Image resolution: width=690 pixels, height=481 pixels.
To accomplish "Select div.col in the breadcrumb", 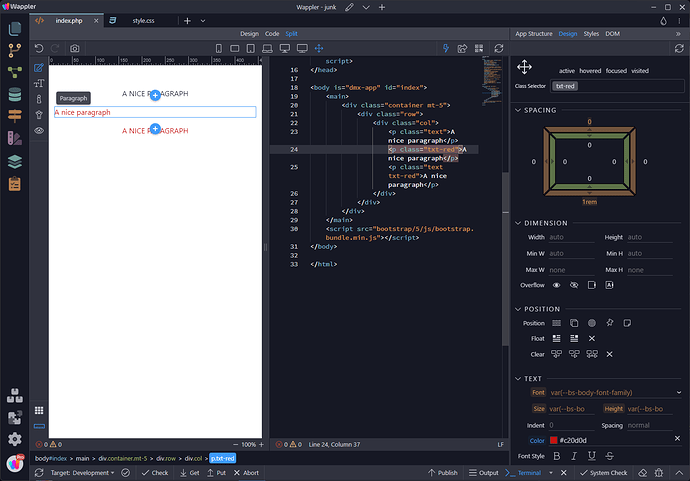I will pyautogui.click(x=193, y=458).
